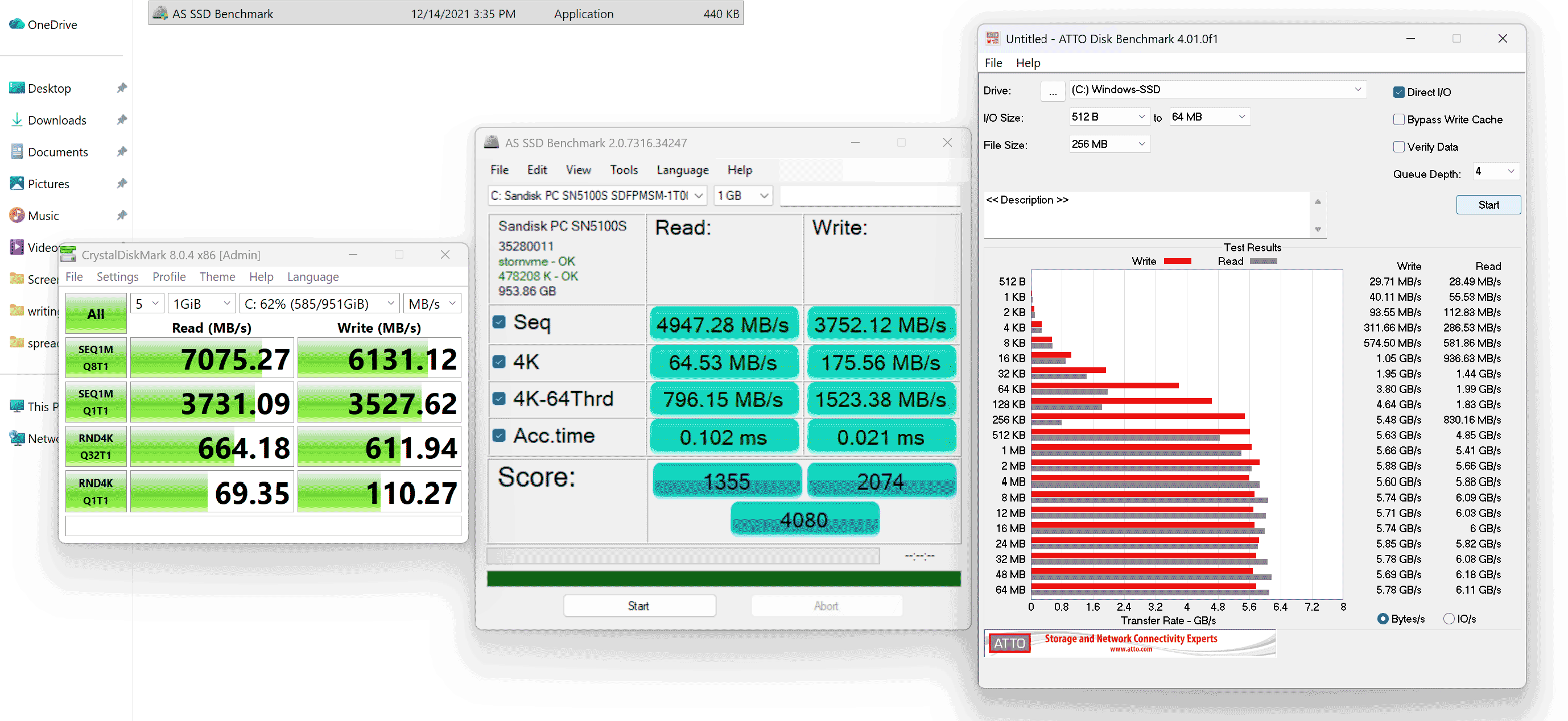Open the File menu in ATTO Disk Benchmark
The width and height of the screenshot is (1568, 721).
coord(993,63)
